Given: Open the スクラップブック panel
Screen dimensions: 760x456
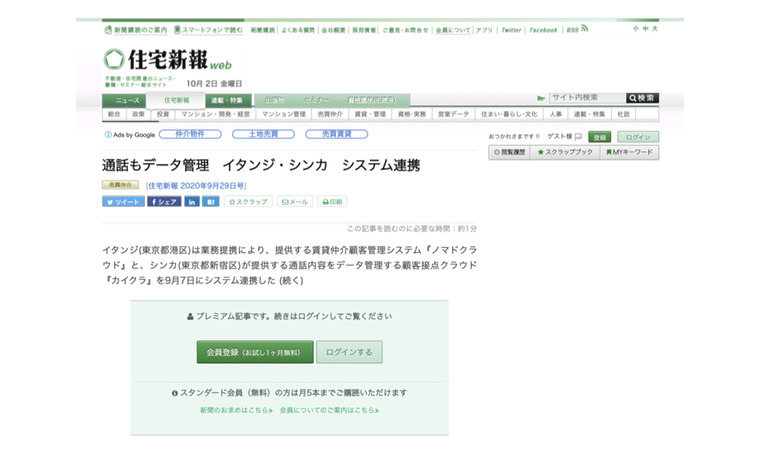Looking at the screenshot, I should pyautogui.click(x=565, y=152).
